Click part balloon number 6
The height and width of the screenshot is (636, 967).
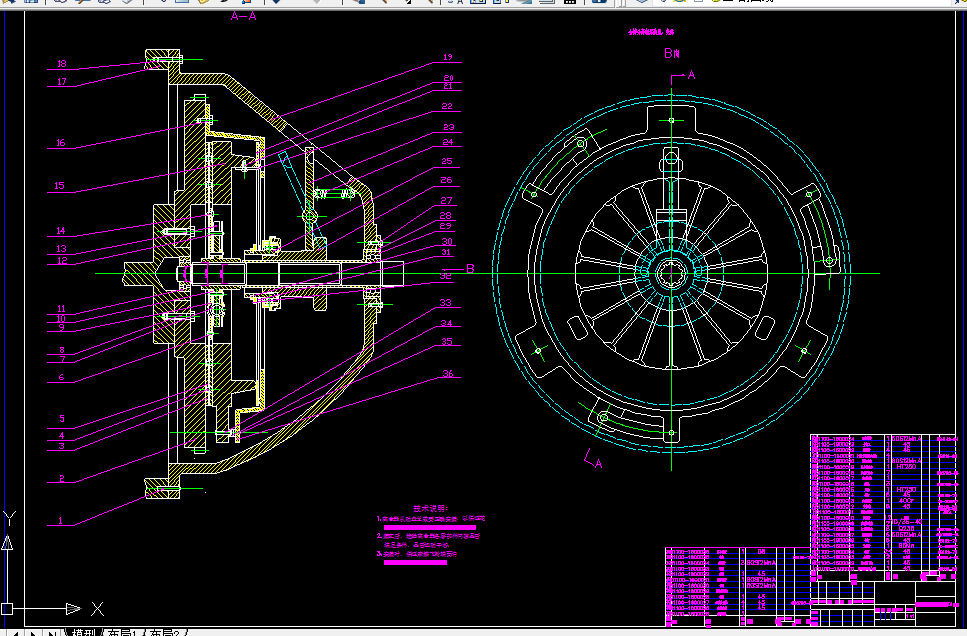point(61,377)
